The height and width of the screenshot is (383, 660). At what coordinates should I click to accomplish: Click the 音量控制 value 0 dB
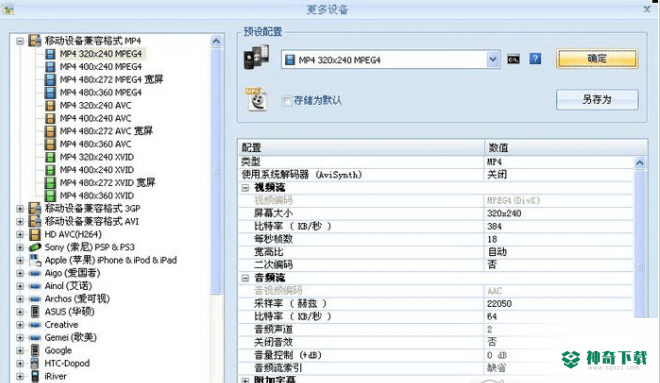click(x=497, y=355)
